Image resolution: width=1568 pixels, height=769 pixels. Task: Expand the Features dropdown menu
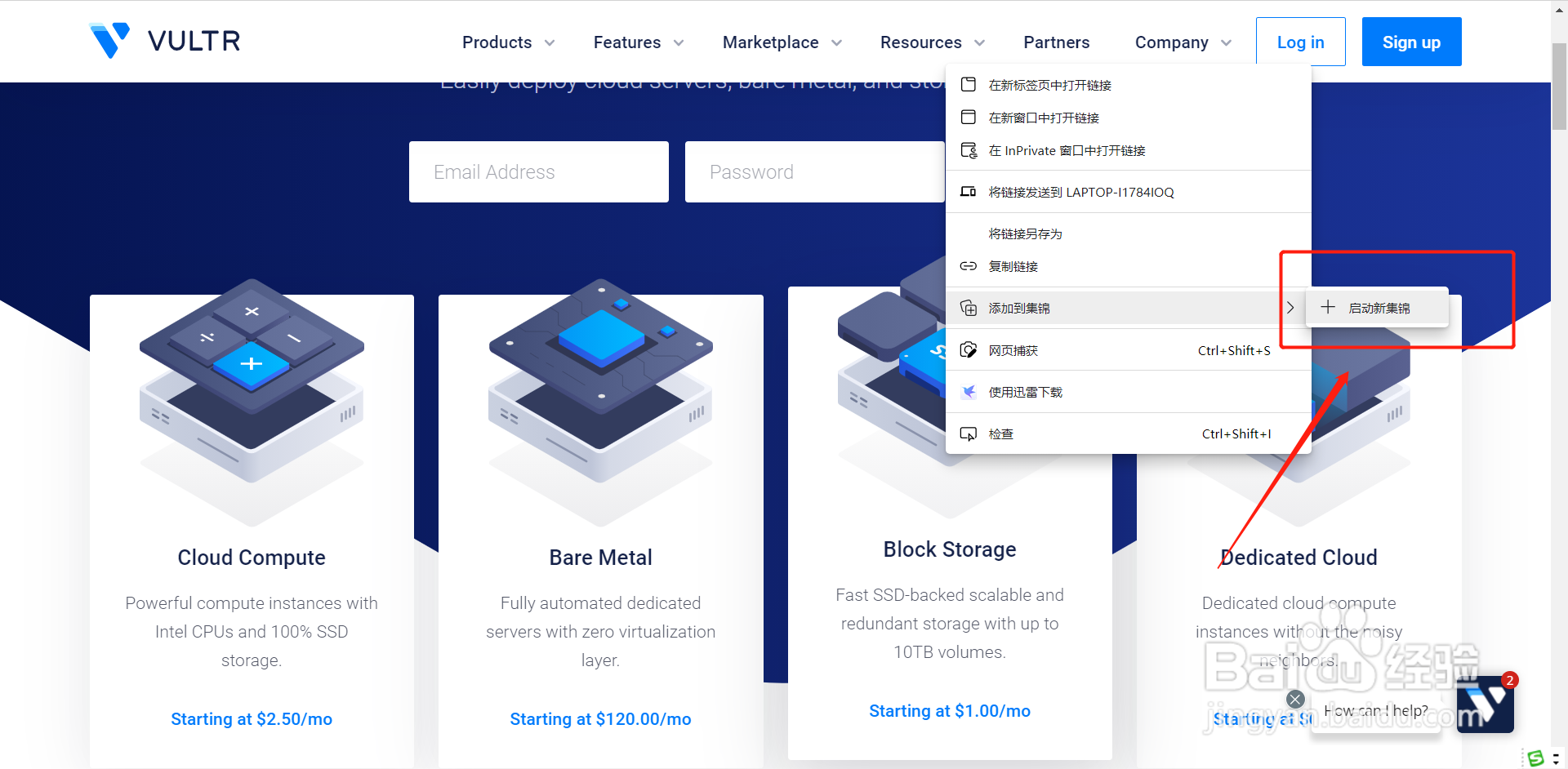(x=639, y=42)
